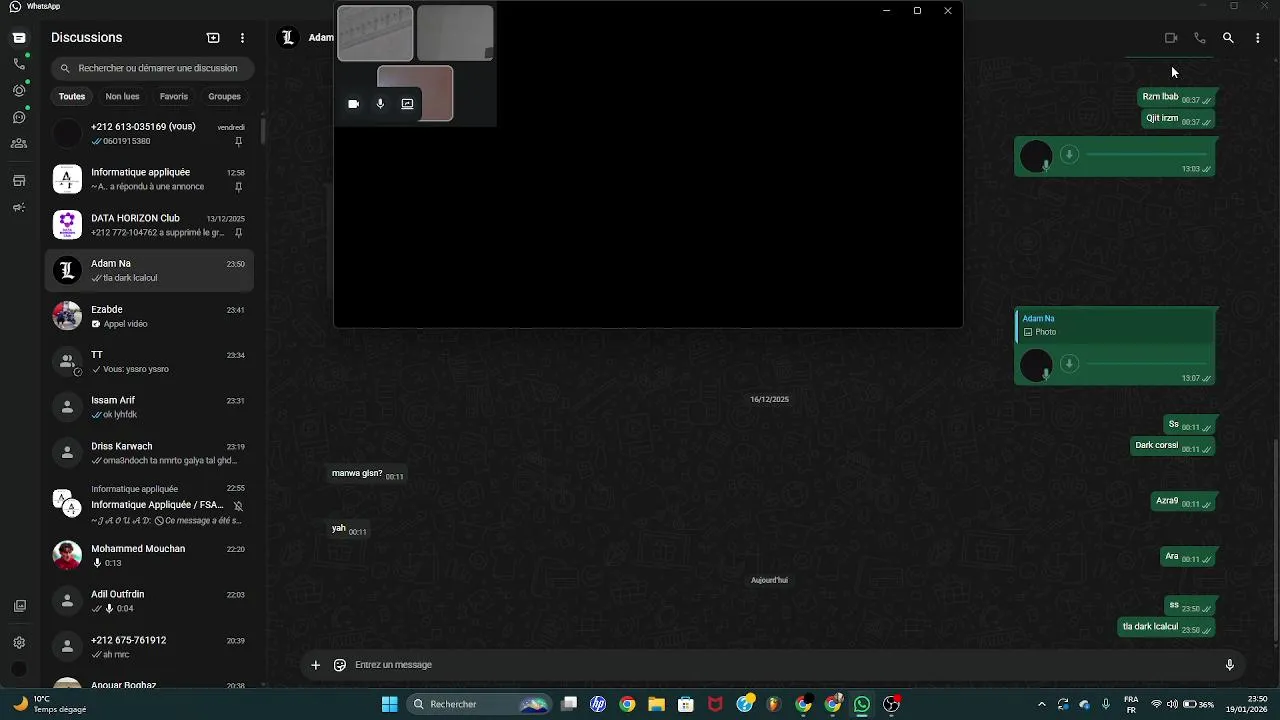The height and width of the screenshot is (720, 1280).
Task: Open the Adam Na chat row
Action: (x=149, y=271)
